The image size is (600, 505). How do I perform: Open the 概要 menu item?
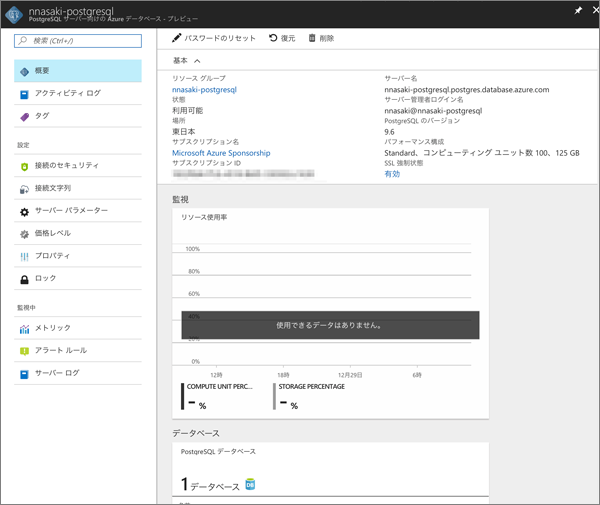click(x=78, y=71)
